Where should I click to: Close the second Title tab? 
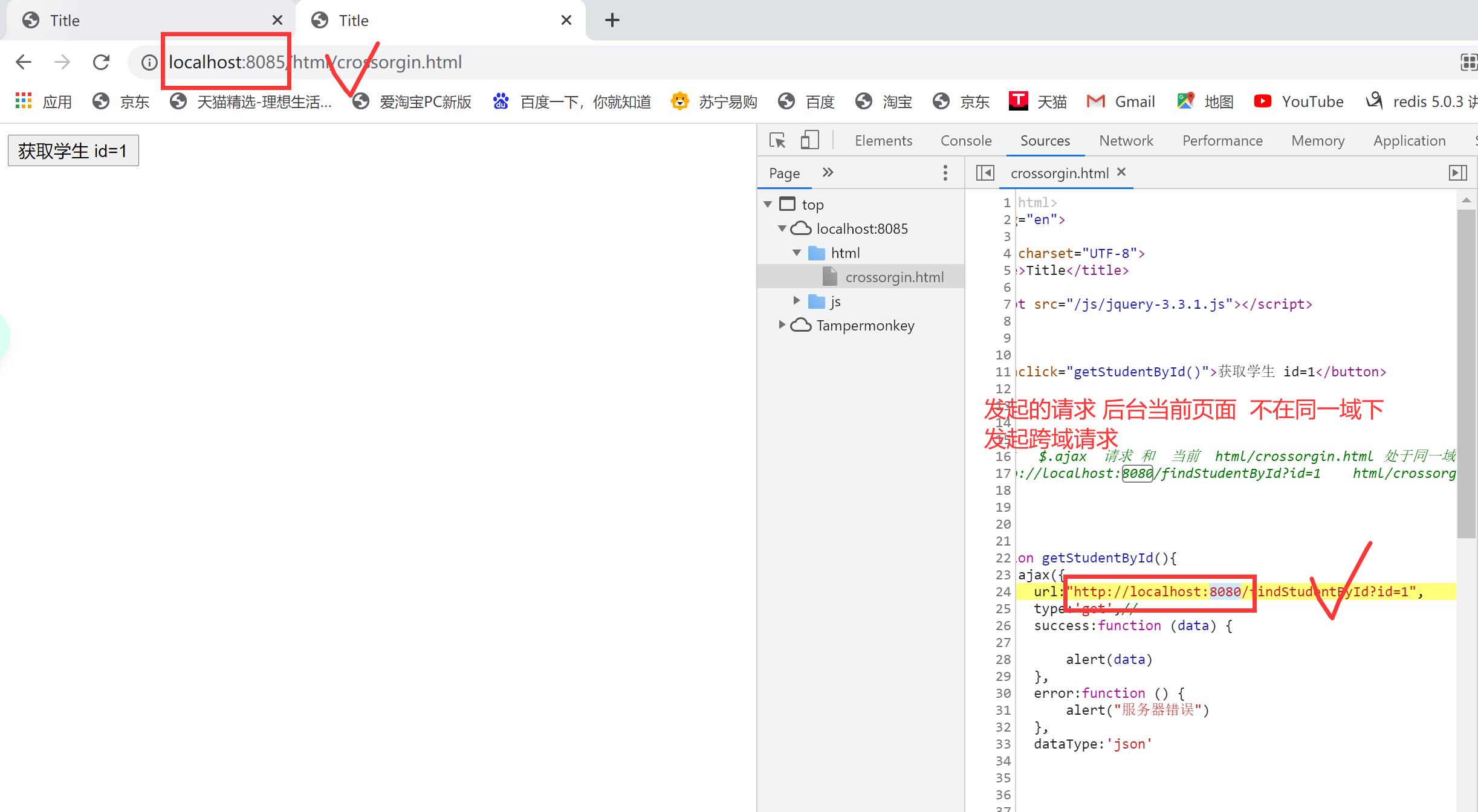pos(566,21)
